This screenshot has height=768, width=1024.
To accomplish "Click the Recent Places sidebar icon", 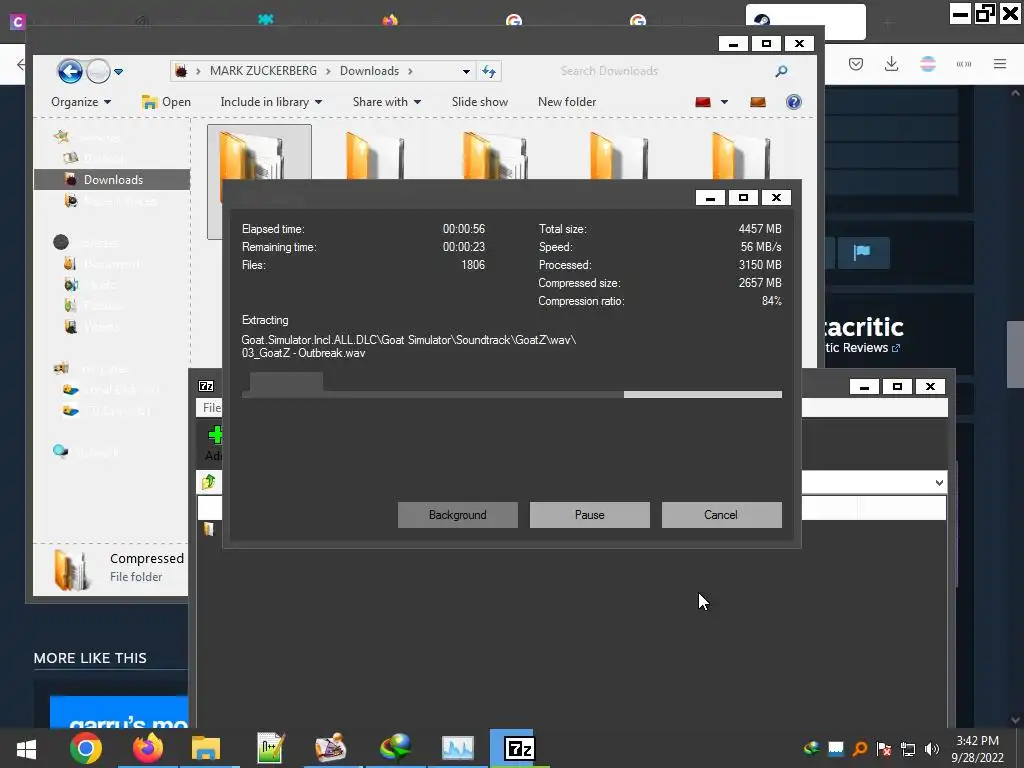I will [x=71, y=200].
